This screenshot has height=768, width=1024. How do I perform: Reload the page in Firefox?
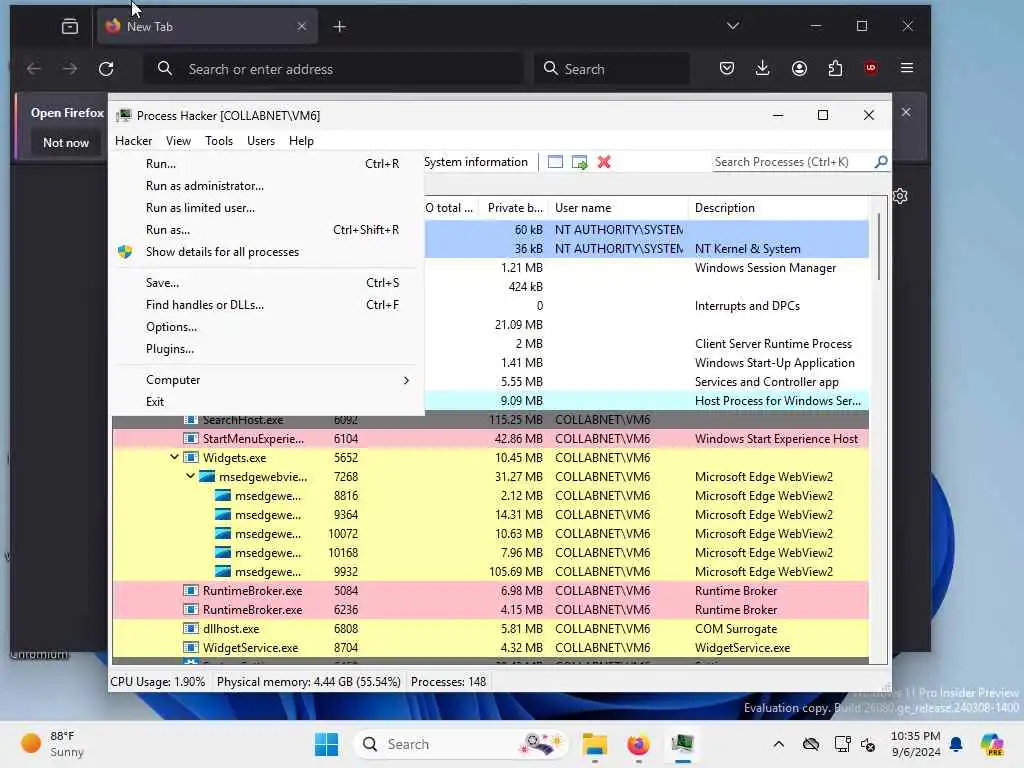106,69
